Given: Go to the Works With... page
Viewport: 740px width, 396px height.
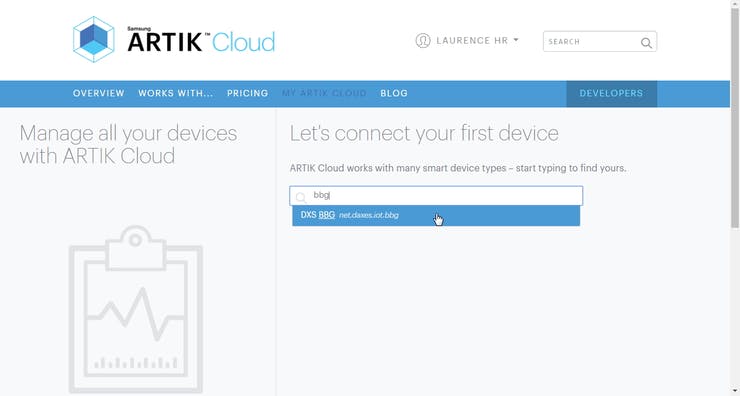Looking at the screenshot, I should point(176,93).
